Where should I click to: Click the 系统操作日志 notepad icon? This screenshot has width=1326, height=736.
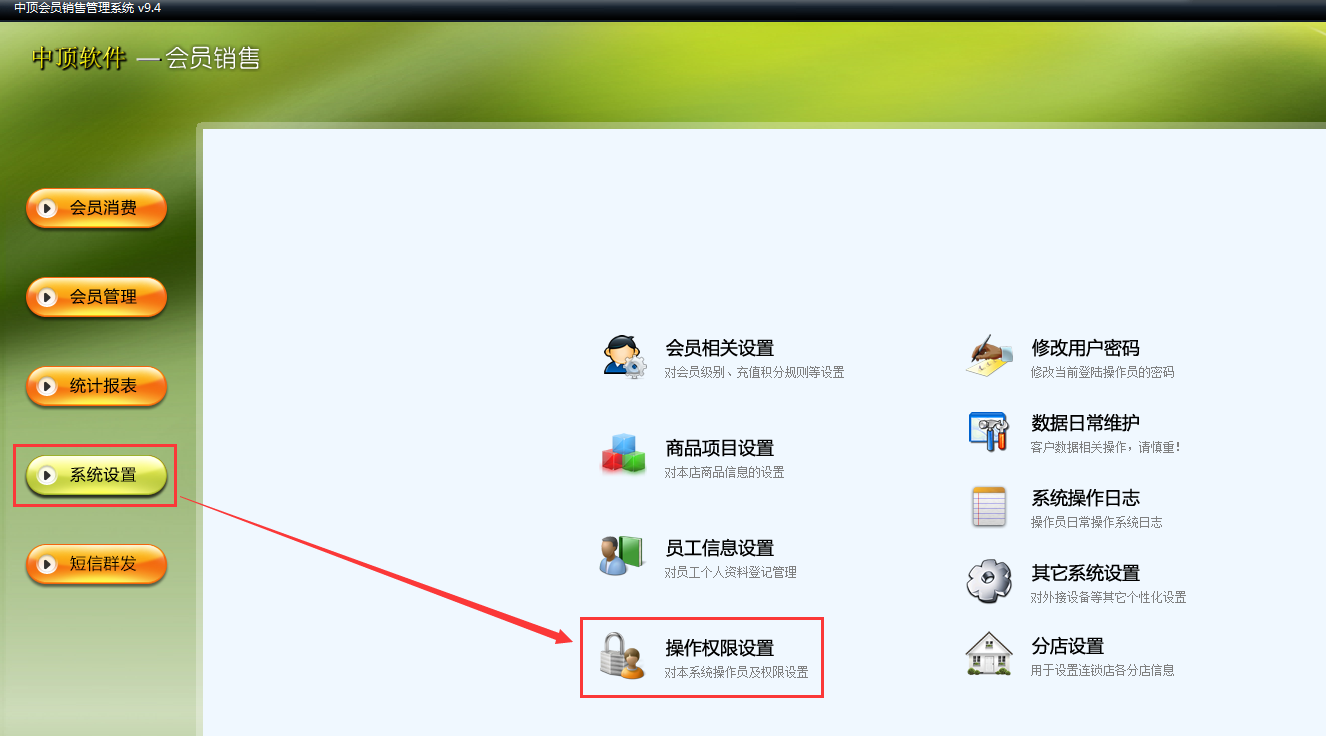[x=989, y=506]
